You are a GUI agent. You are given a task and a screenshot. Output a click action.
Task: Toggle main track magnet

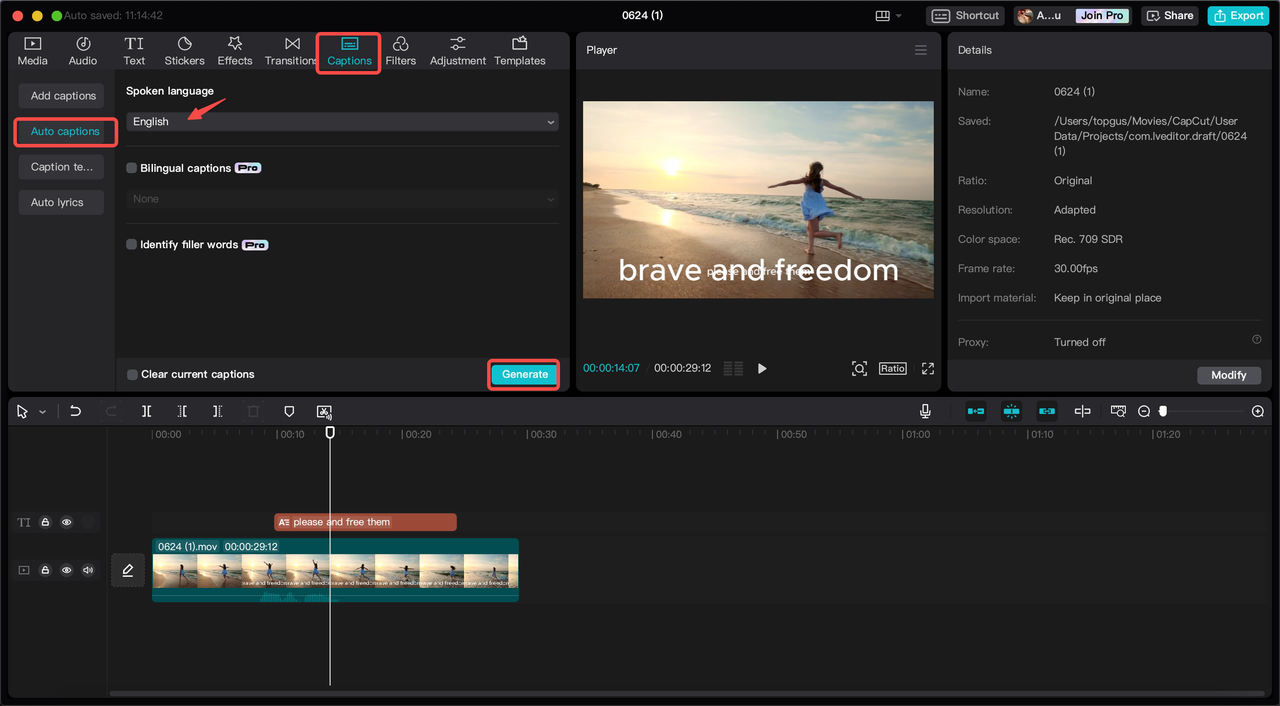(975, 411)
